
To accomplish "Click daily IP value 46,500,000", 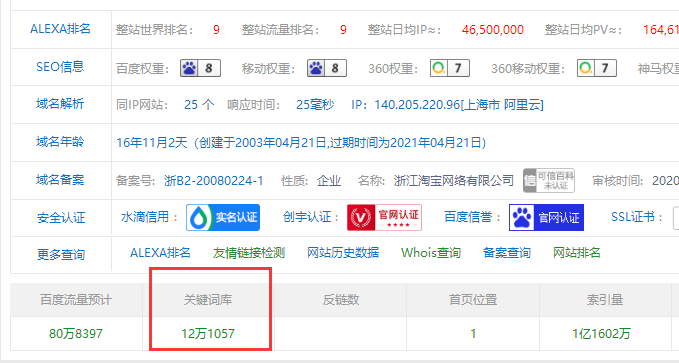I will tap(493, 30).
